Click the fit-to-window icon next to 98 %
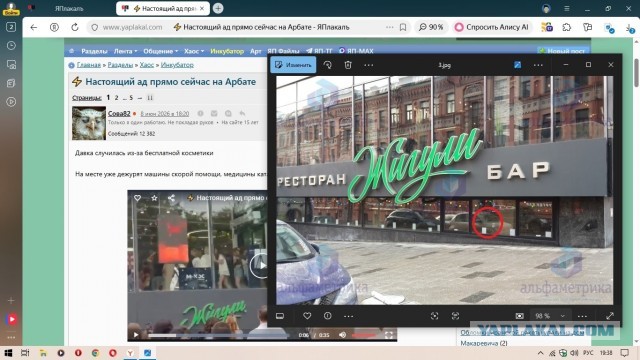Screen dimensions: 640x360 click(519, 316)
